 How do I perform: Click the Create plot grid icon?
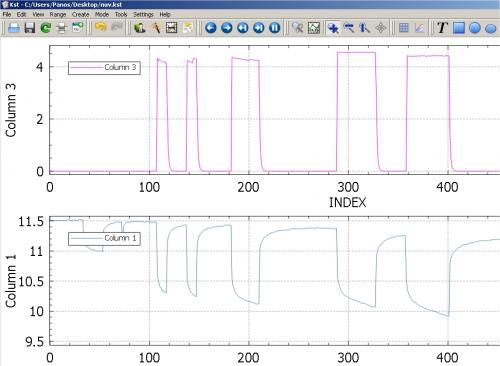tap(404, 28)
